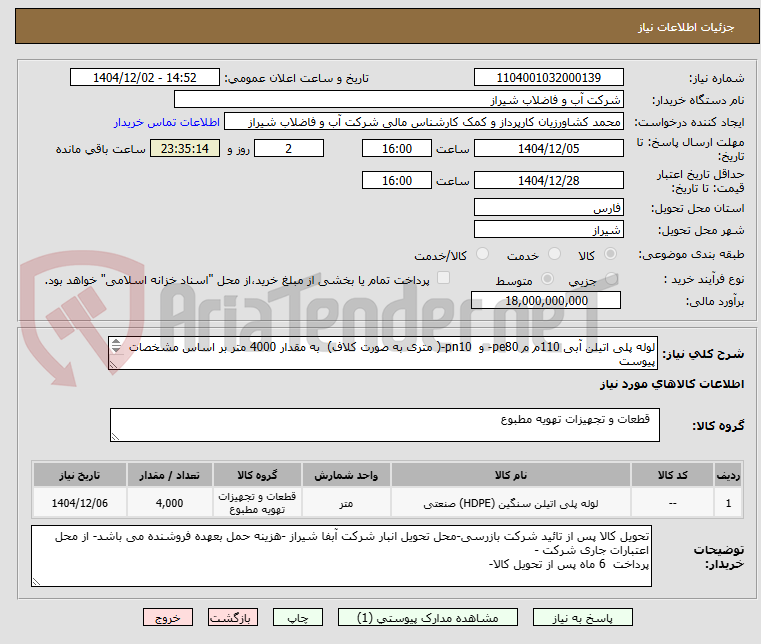Open the اطلاعات تماس خریدار link
The width and height of the screenshot is (761, 644).
pos(167,122)
